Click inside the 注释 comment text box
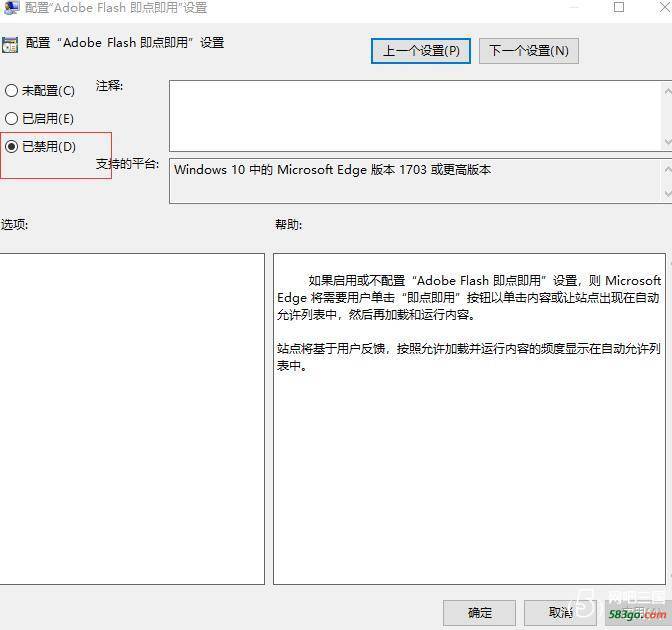 pos(415,116)
